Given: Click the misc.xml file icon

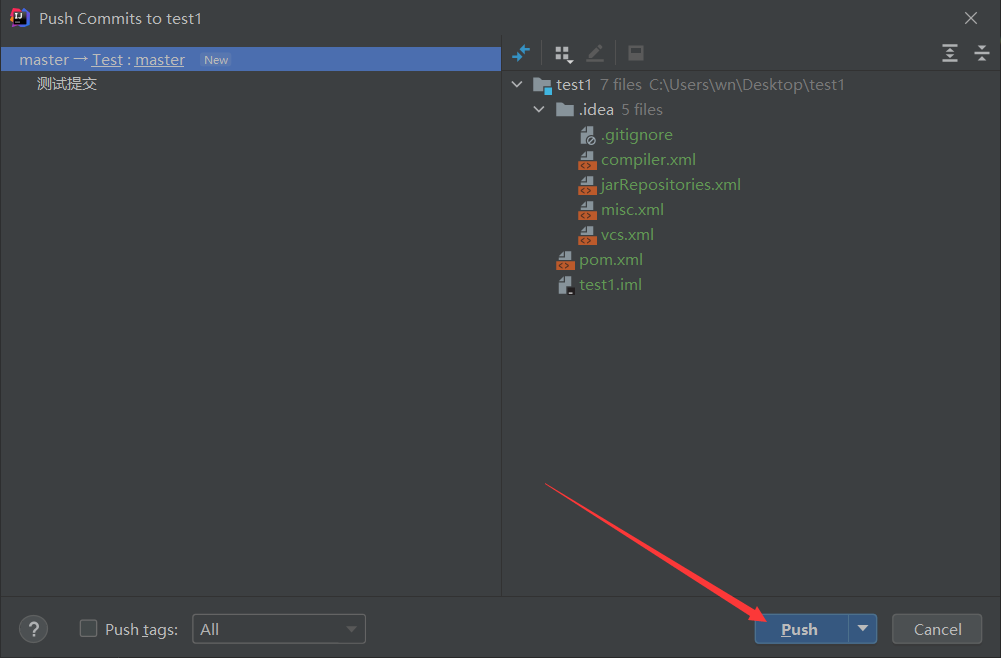Looking at the screenshot, I should 587,210.
